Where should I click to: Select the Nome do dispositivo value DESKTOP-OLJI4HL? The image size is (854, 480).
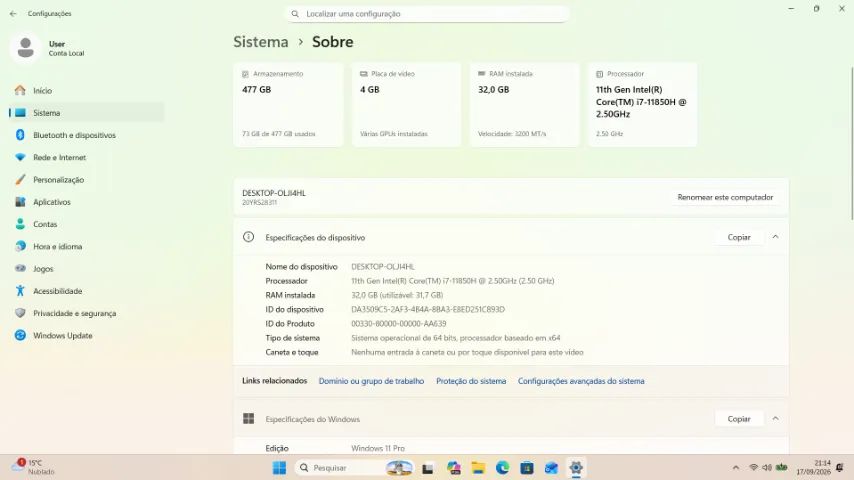(x=383, y=267)
